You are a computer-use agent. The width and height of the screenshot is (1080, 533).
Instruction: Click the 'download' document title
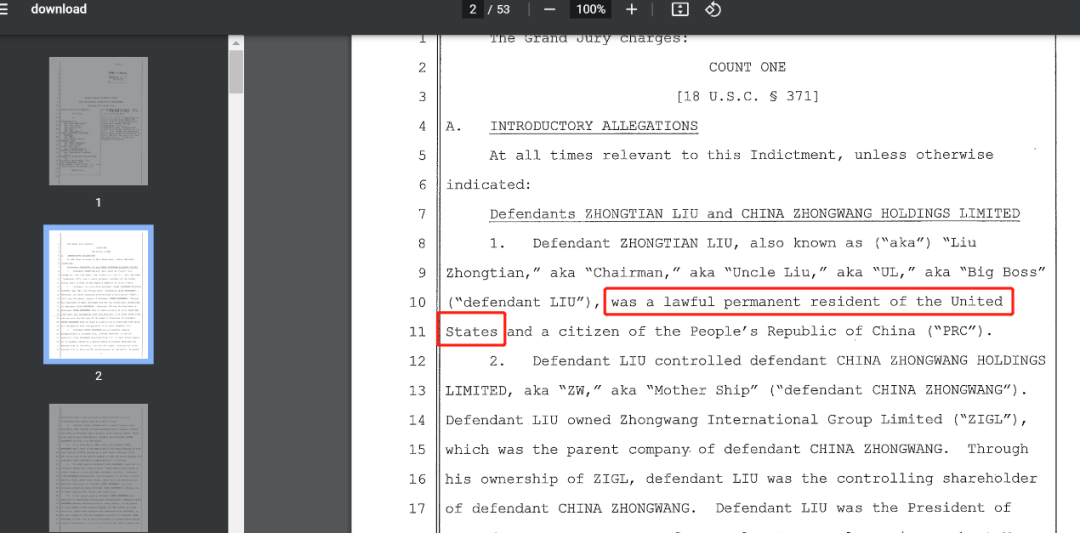59,10
